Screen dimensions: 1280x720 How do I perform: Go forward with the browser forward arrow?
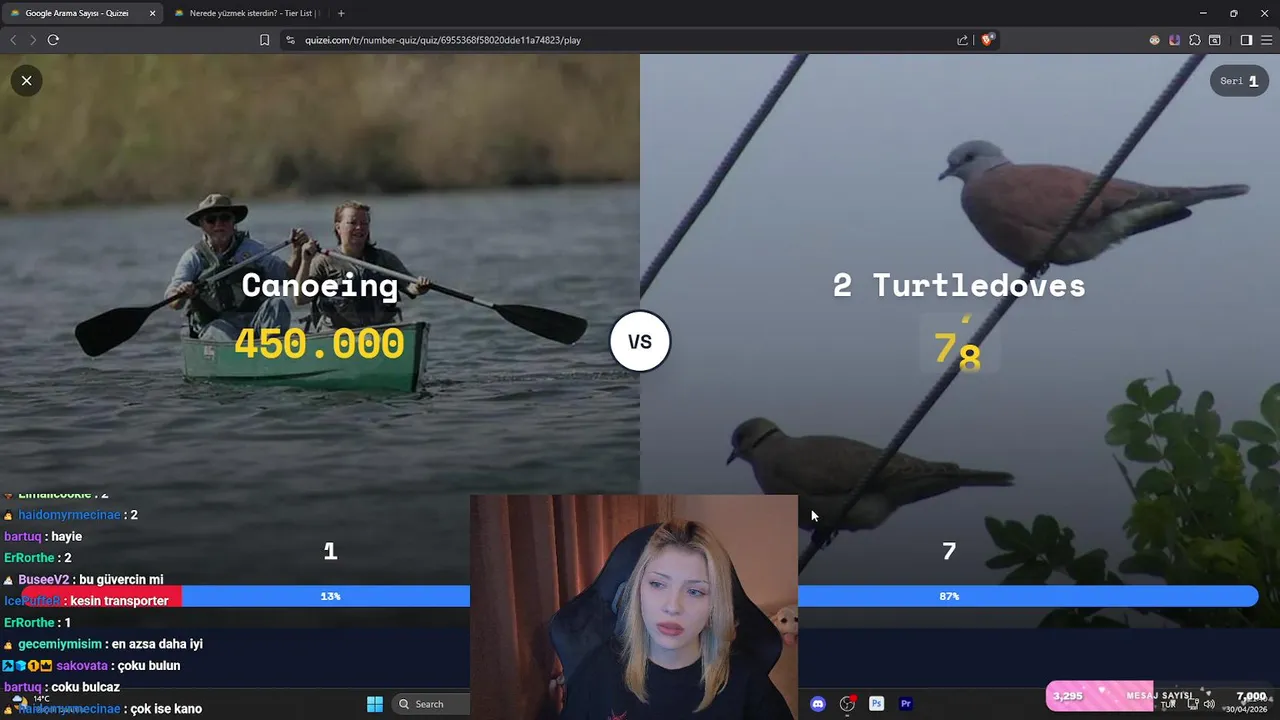click(x=33, y=40)
